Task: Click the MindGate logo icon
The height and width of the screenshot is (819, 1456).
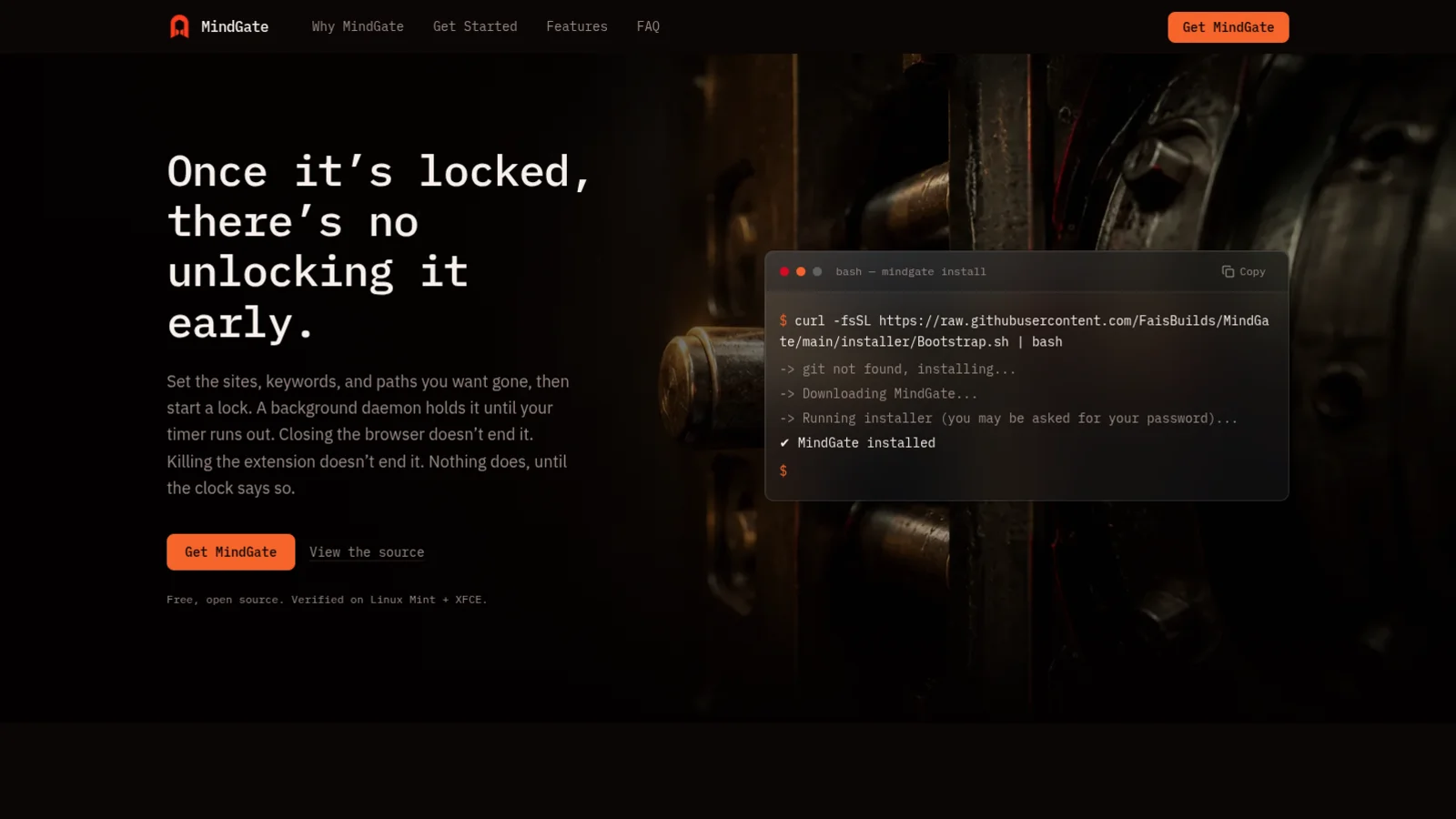Action: (x=179, y=26)
